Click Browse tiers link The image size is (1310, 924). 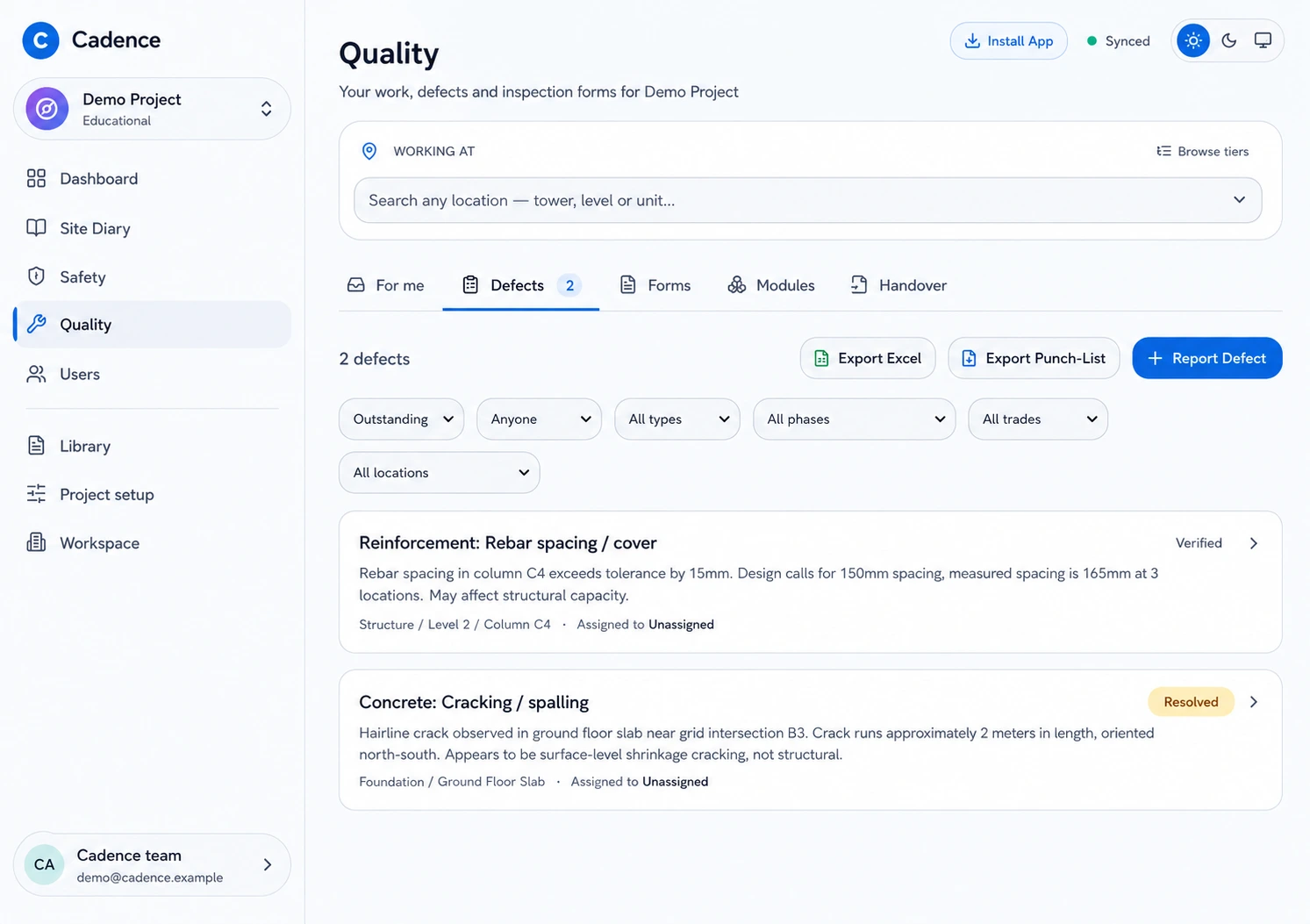tap(1202, 151)
